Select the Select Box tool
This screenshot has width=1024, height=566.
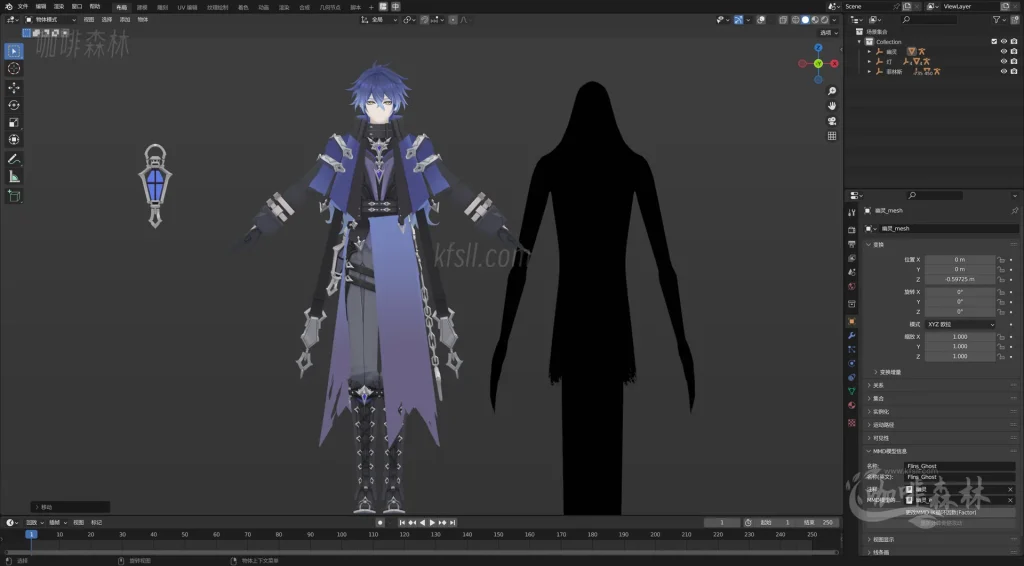click(x=14, y=51)
